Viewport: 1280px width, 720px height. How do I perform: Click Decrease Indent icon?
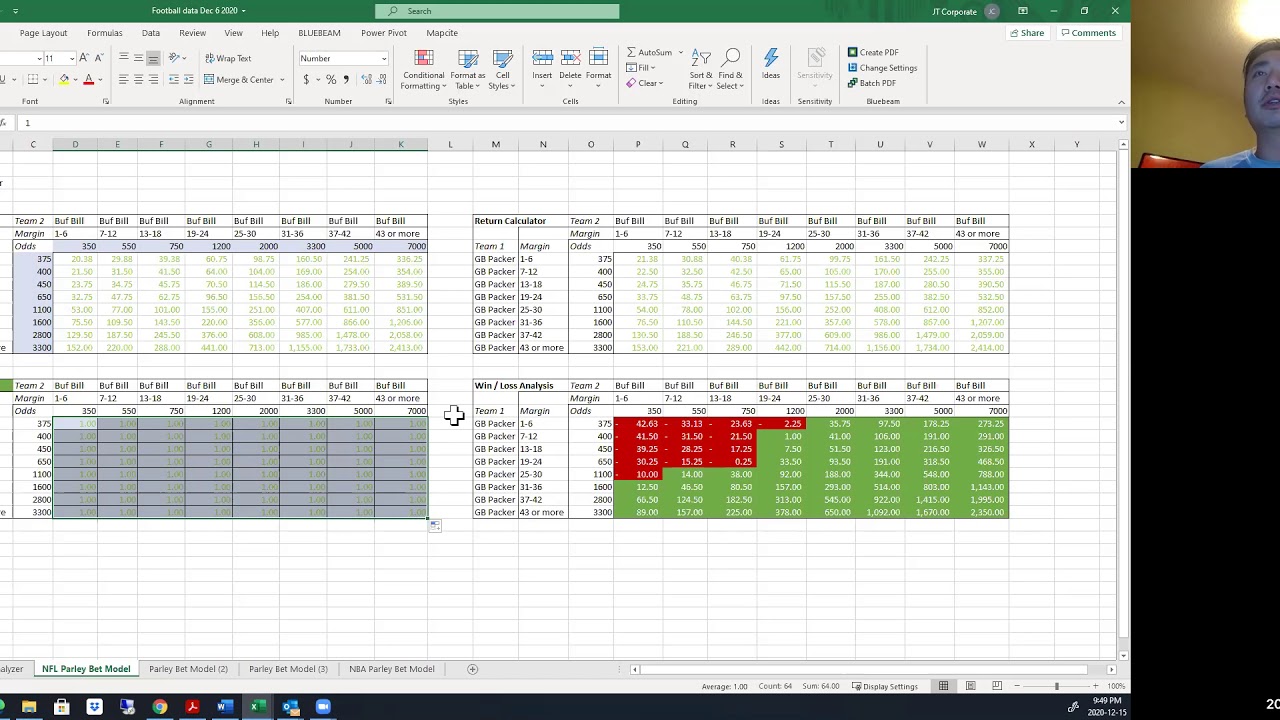pos(173,80)
